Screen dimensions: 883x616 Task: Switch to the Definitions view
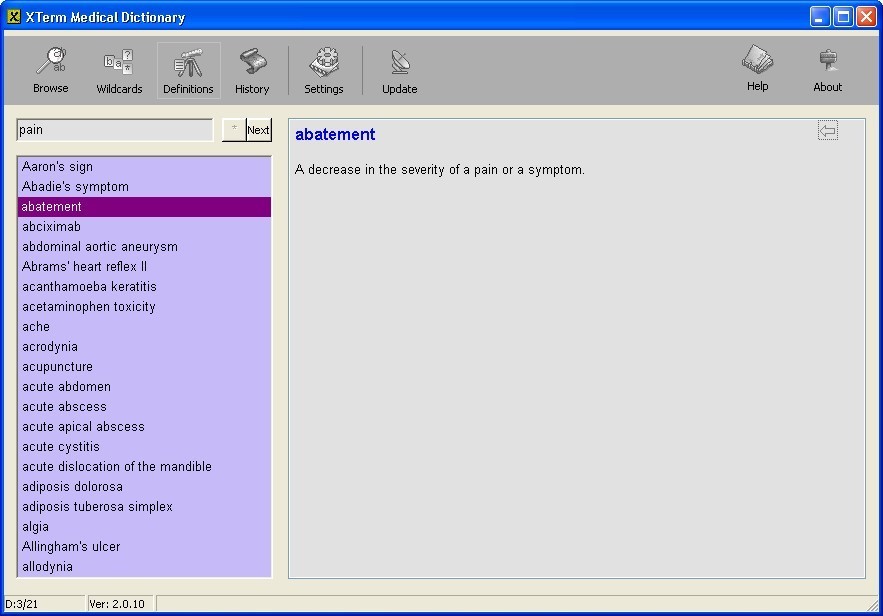[188, 68]
